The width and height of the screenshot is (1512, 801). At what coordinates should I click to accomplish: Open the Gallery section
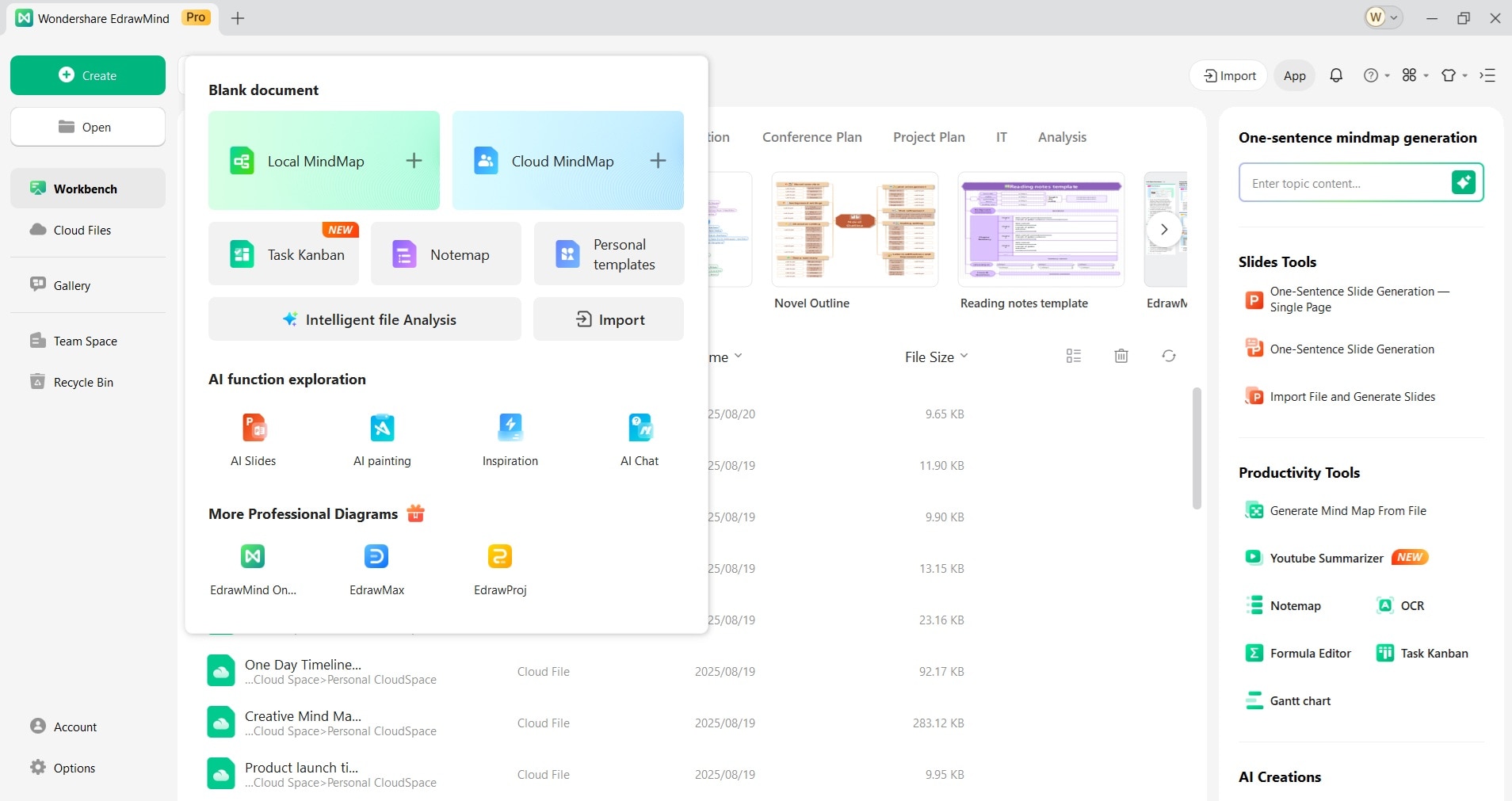pos(88,285)
